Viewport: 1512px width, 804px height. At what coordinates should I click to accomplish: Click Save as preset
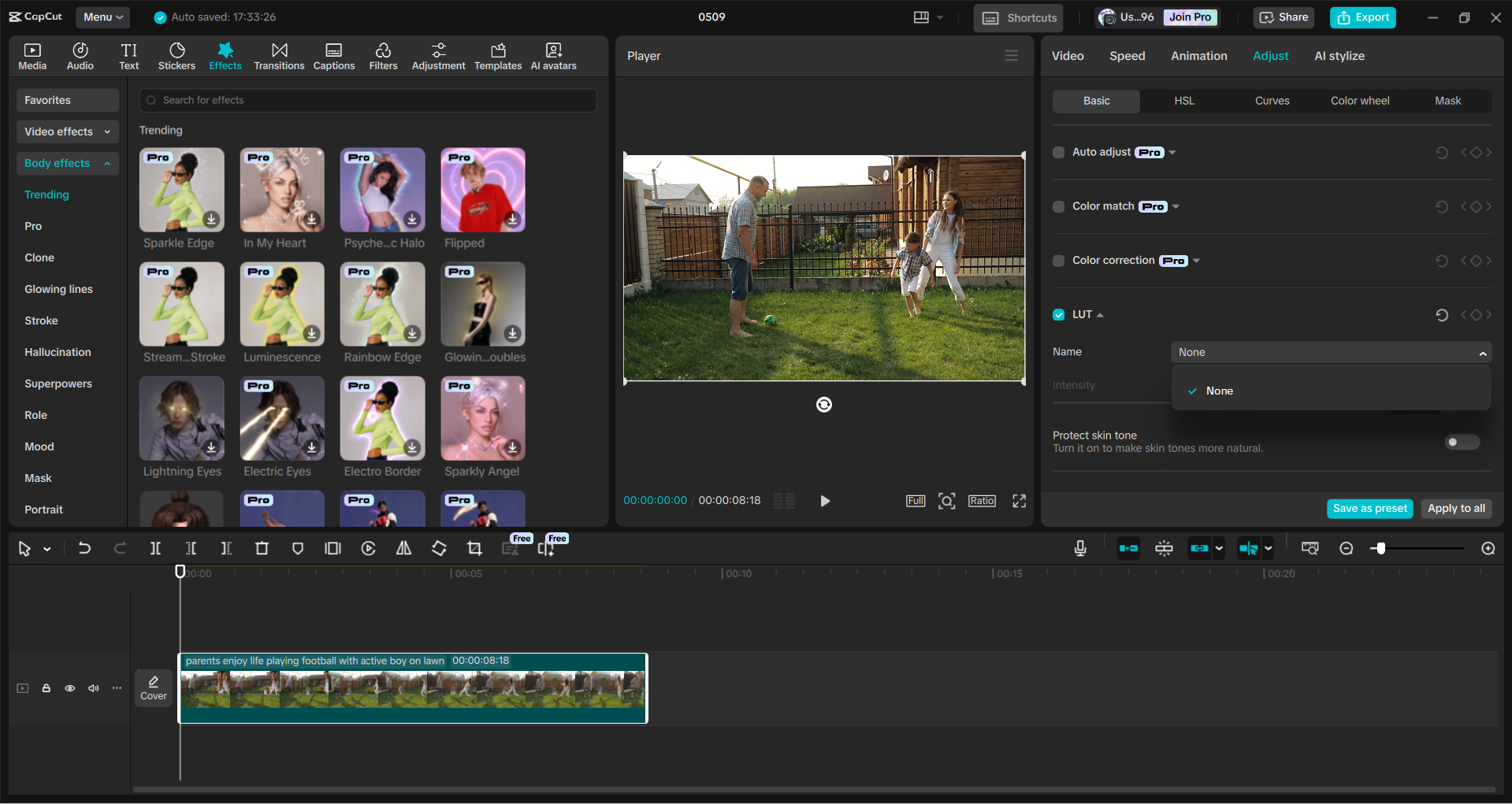point(1369,508)
